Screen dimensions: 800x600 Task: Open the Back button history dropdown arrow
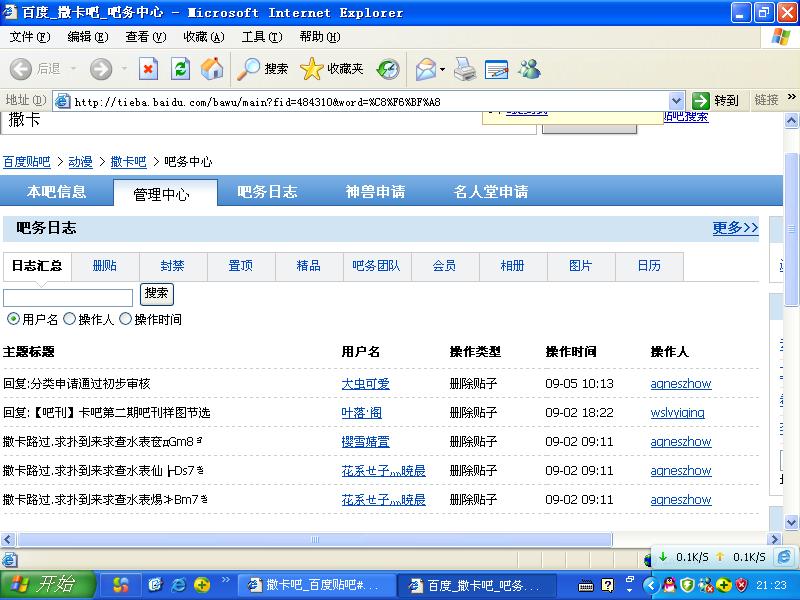click(73, 69)
